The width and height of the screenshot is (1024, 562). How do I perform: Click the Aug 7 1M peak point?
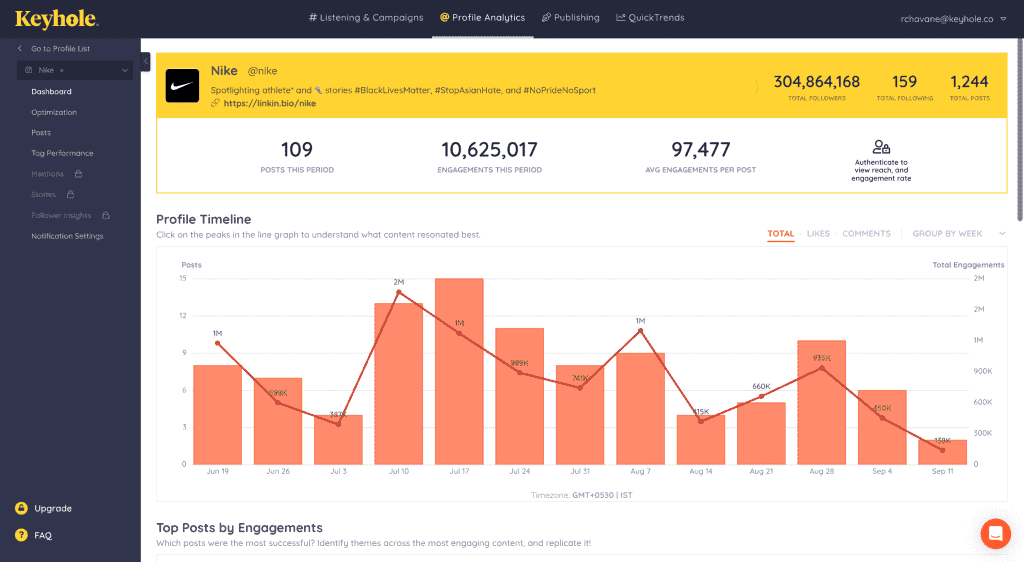tap(641, 331)
